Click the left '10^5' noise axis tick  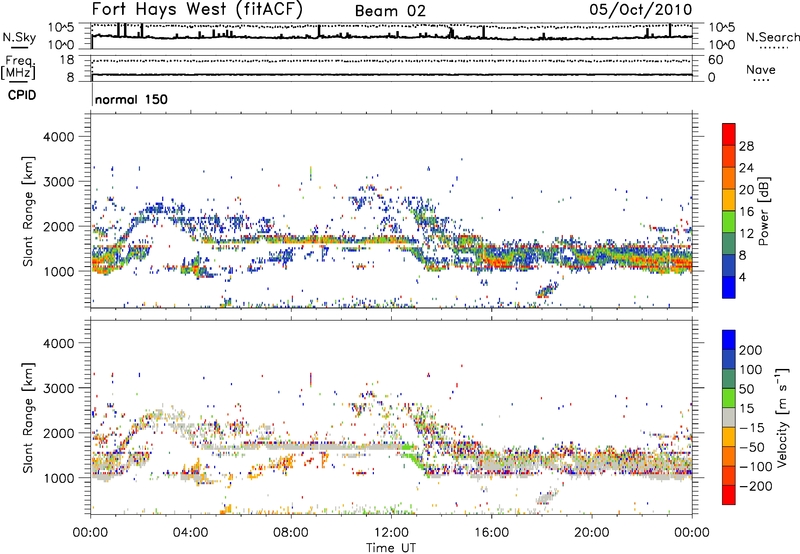(61, 28)
